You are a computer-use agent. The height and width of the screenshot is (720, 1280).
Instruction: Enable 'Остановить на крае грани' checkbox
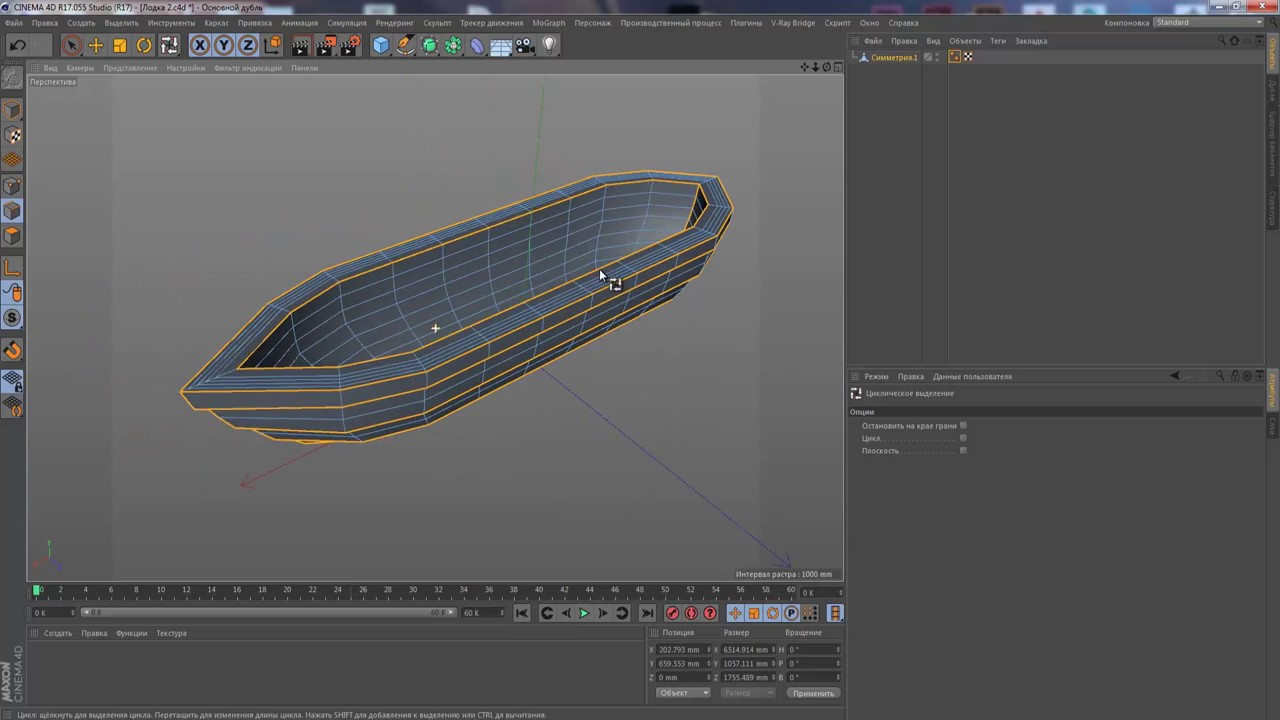tap(963, 426)
